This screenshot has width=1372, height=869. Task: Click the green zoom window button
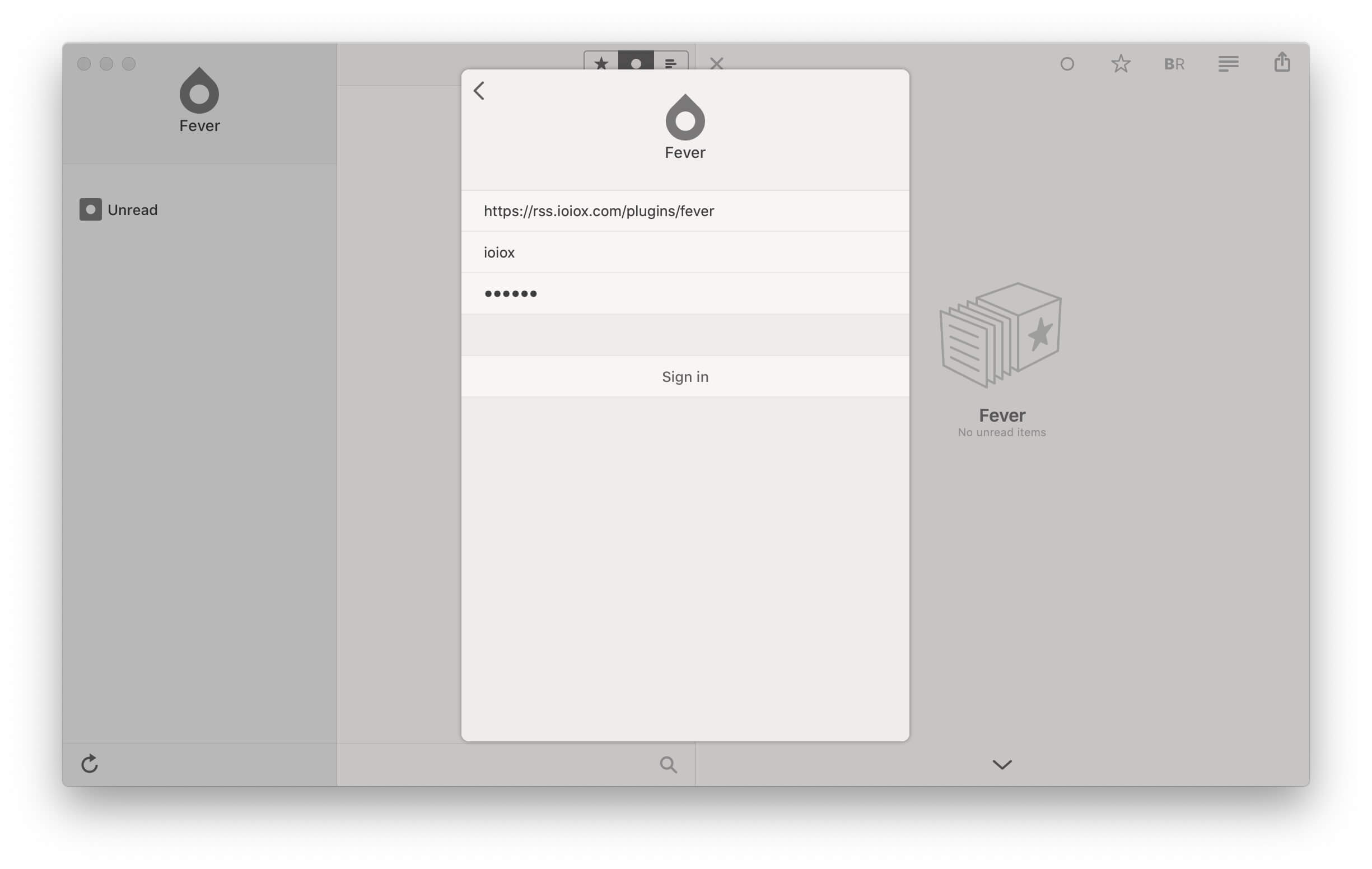pos(129,64)
